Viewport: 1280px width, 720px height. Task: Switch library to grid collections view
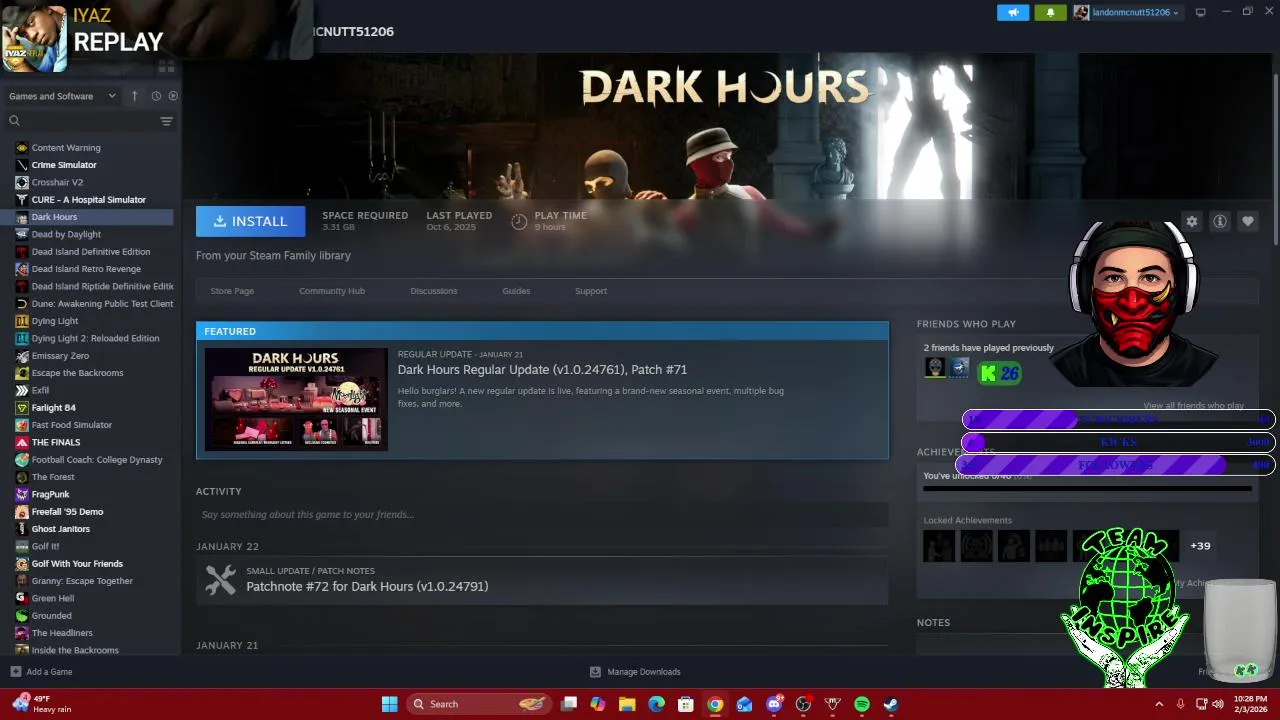166,67
